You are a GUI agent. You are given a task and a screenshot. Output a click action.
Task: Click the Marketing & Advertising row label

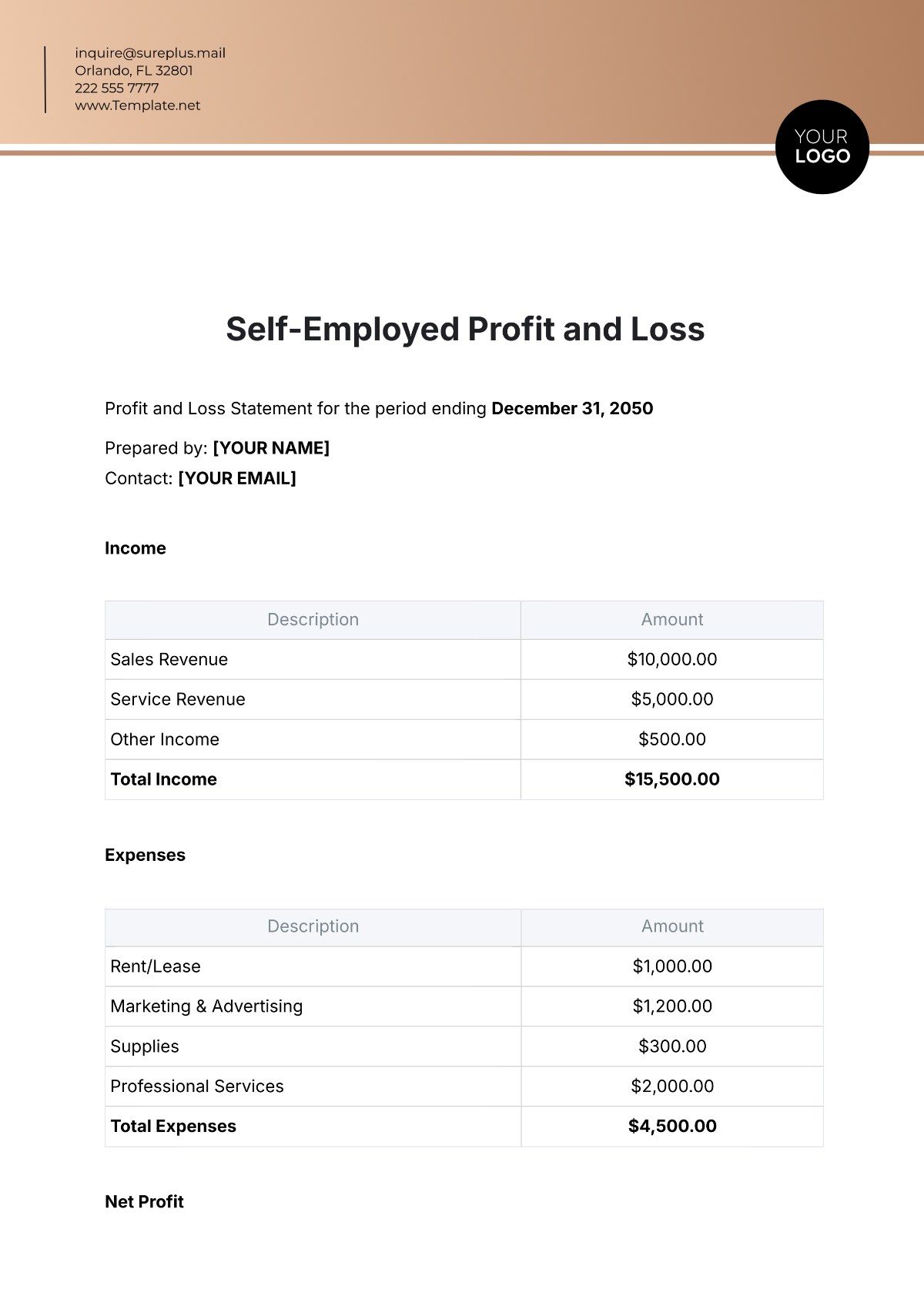pos(206,1006)
